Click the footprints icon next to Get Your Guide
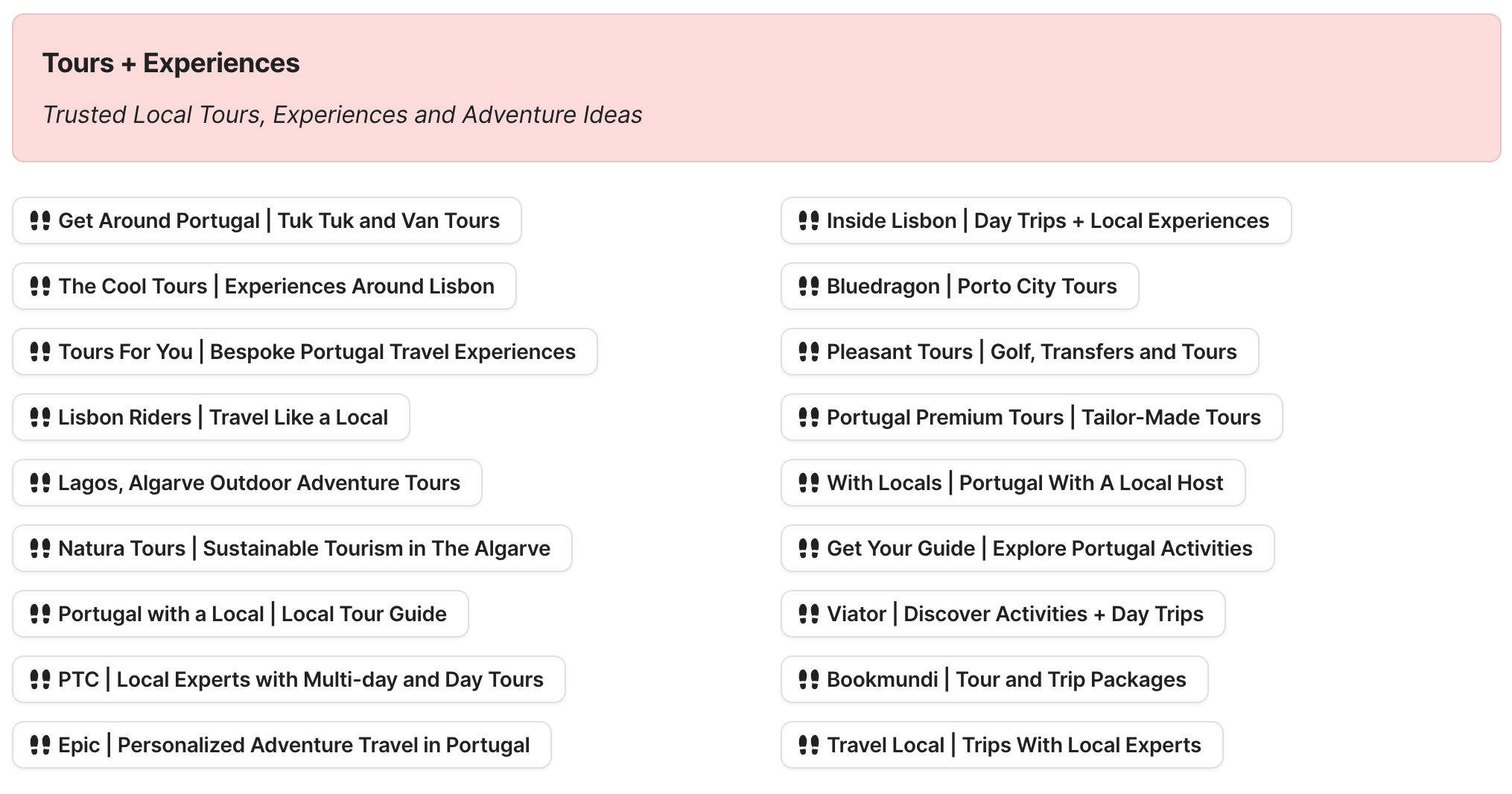The image size is (1512, 794). [810, 548]
